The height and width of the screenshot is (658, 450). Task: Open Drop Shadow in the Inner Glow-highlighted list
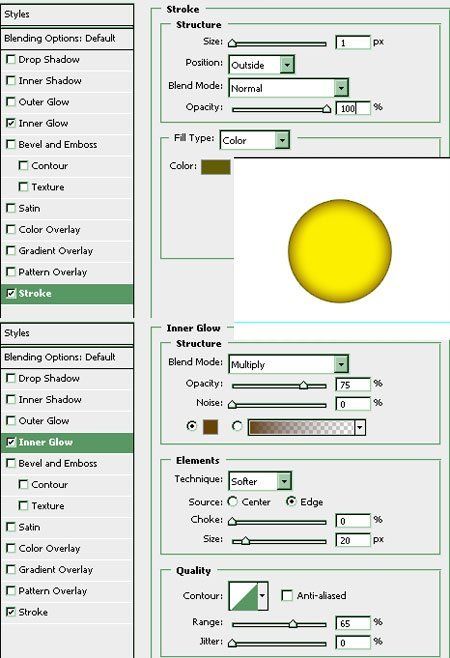[49, 378]
